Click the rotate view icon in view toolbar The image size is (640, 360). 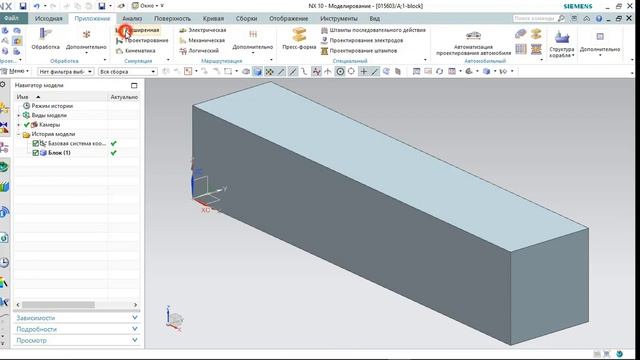439,71
